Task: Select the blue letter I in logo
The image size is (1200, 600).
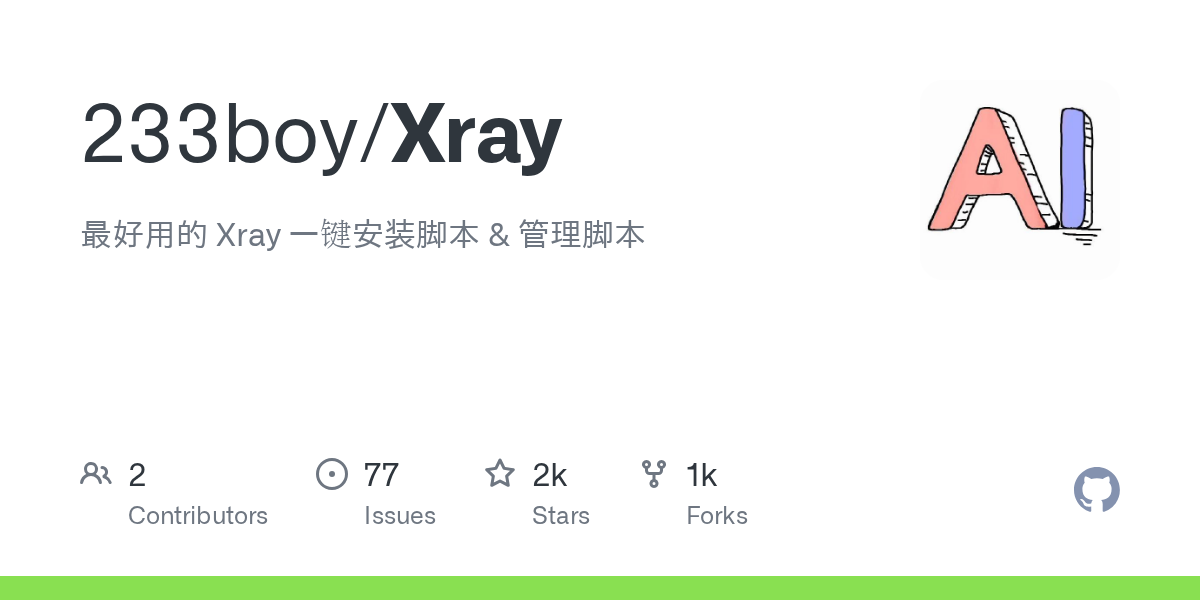Action: (x=1076, y=168)
